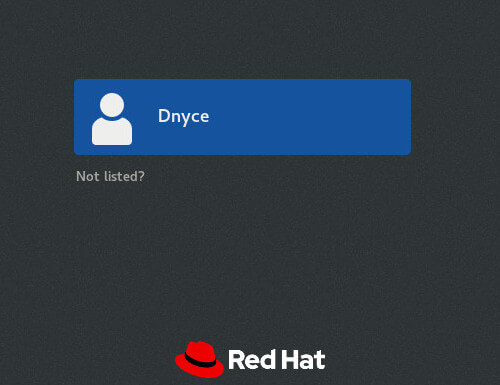Click the Dnyce user avatar icon
500x385 pixels.
(x=112, y=119)
